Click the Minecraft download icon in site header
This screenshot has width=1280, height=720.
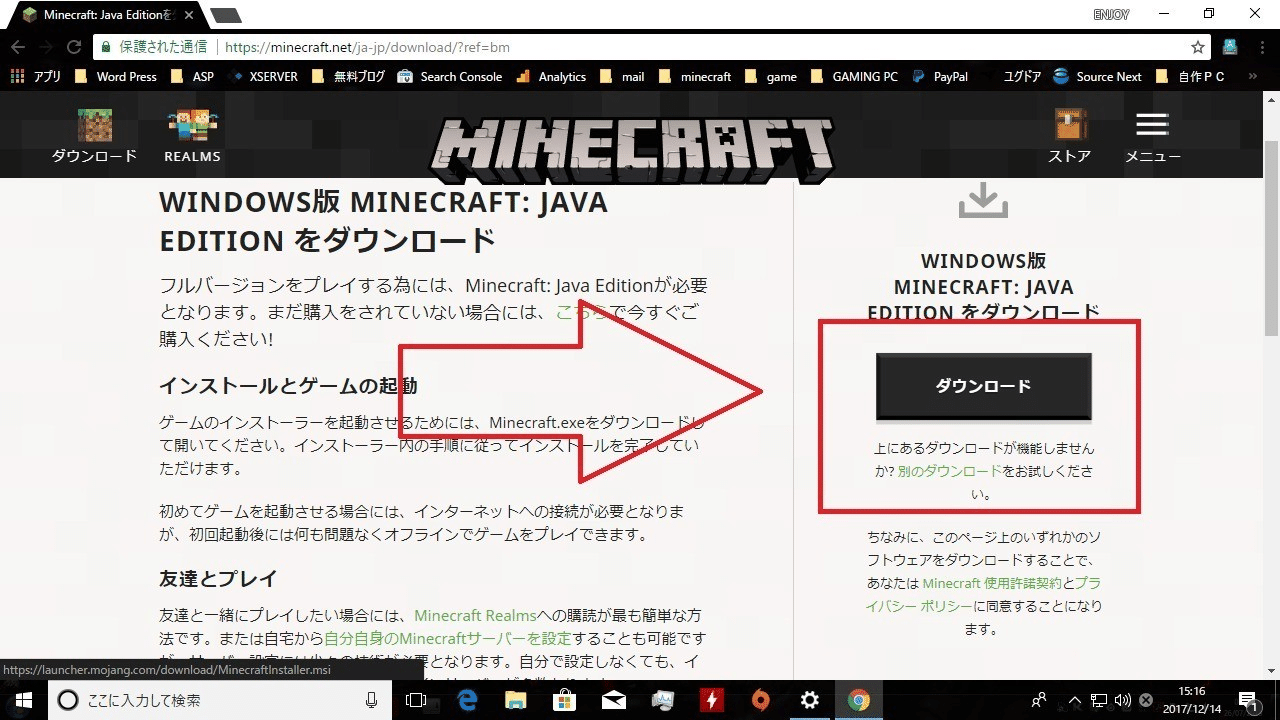point(94,126)
